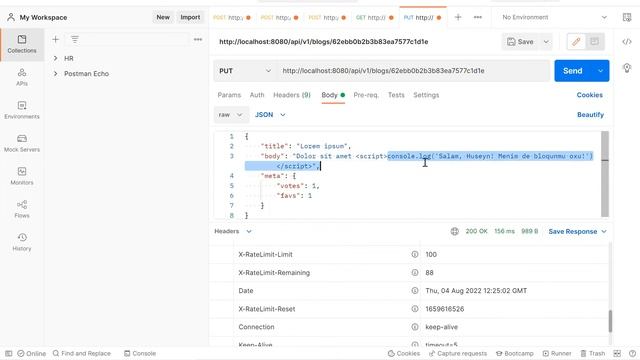Open a new request tab
This screenshot has width=640, height=360.
pyautogui.click(x=458, y=17)
